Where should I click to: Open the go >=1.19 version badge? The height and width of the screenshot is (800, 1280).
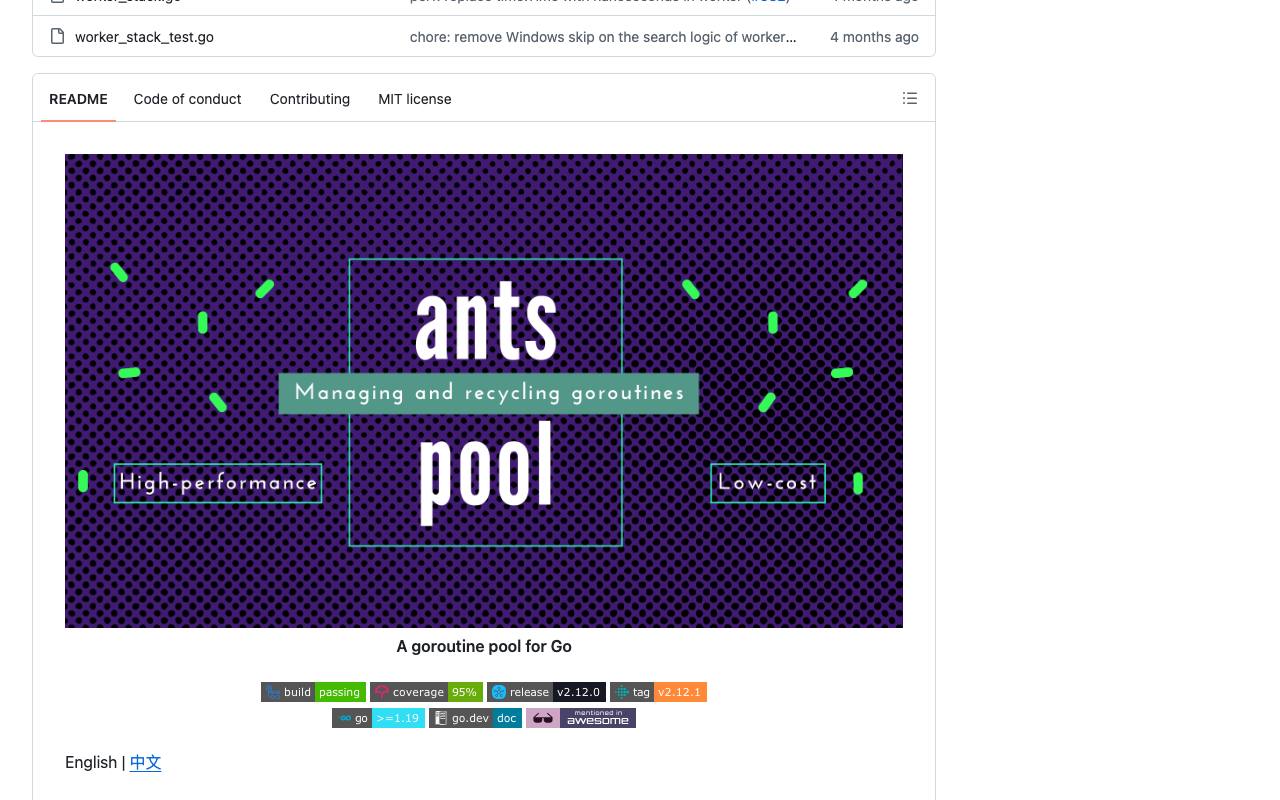point(378,718)
